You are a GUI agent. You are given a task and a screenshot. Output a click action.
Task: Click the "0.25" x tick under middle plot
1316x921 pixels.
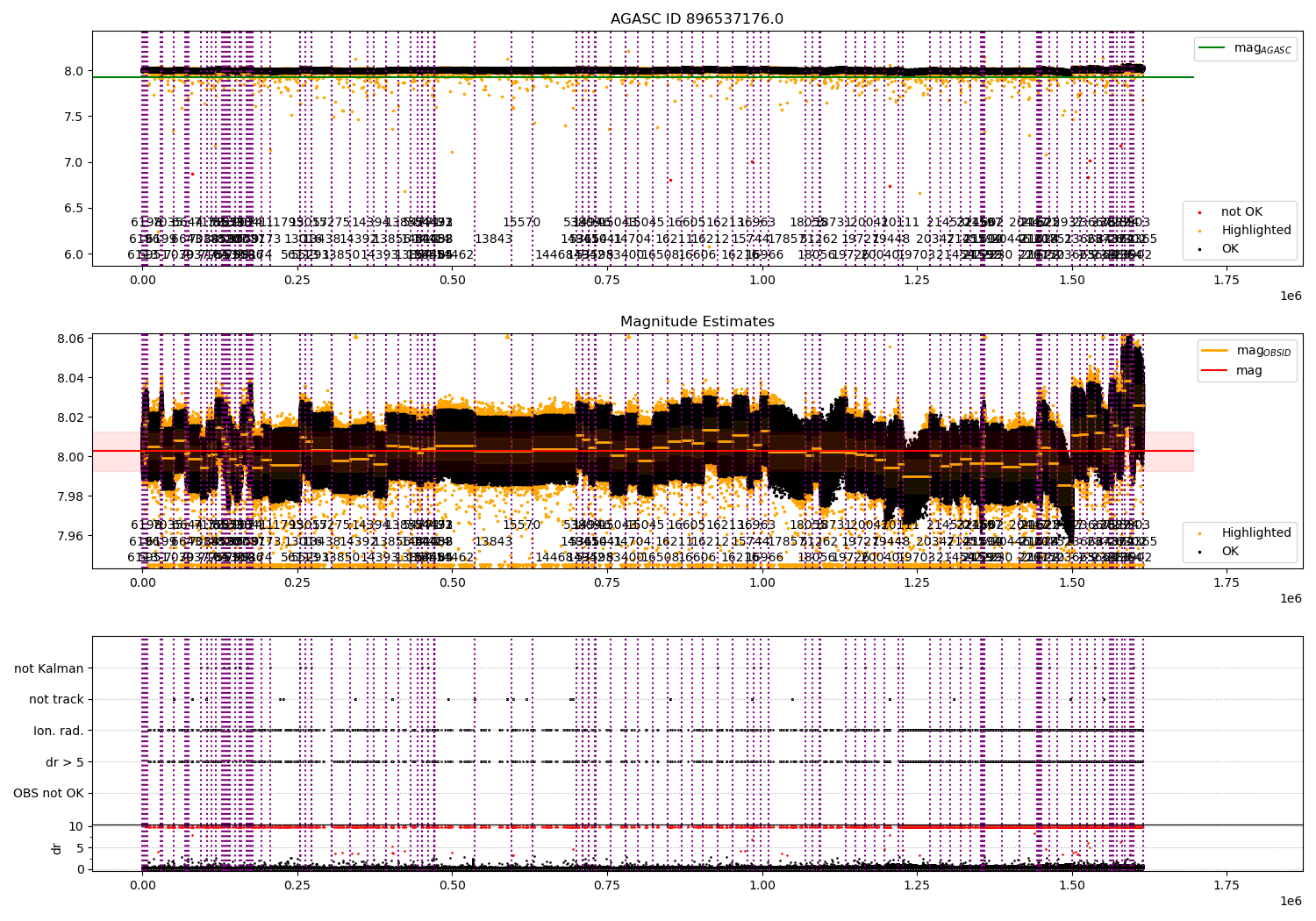pos(297,582)
